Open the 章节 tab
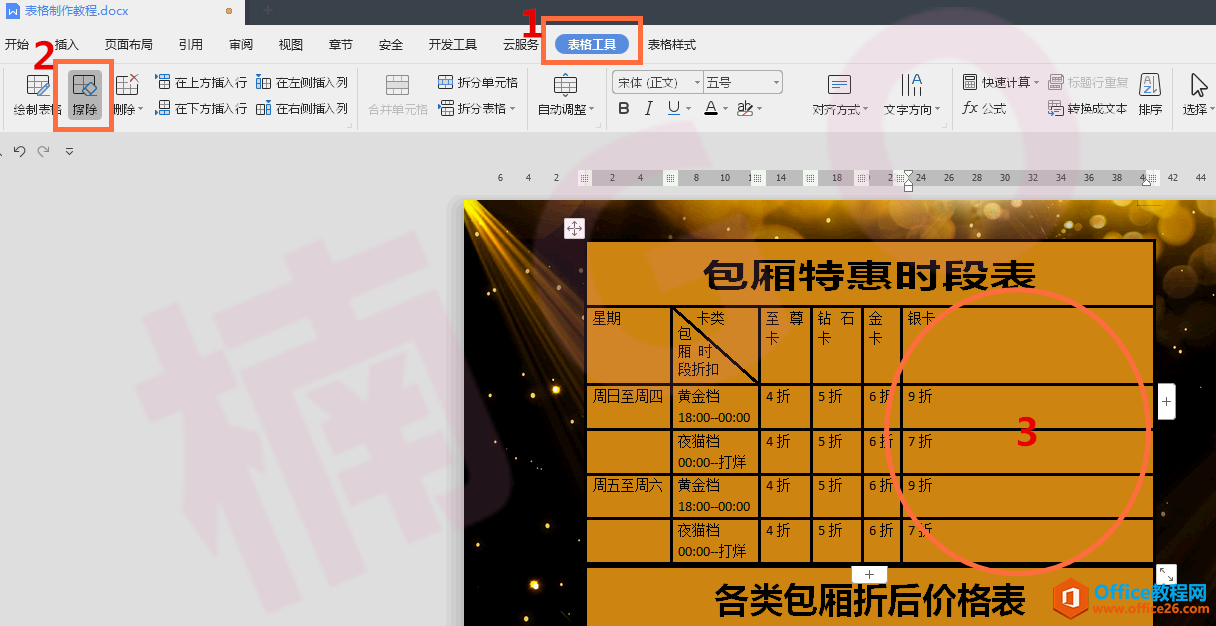Viewport: 1216px width, 626px height. [x=341, y=44]
